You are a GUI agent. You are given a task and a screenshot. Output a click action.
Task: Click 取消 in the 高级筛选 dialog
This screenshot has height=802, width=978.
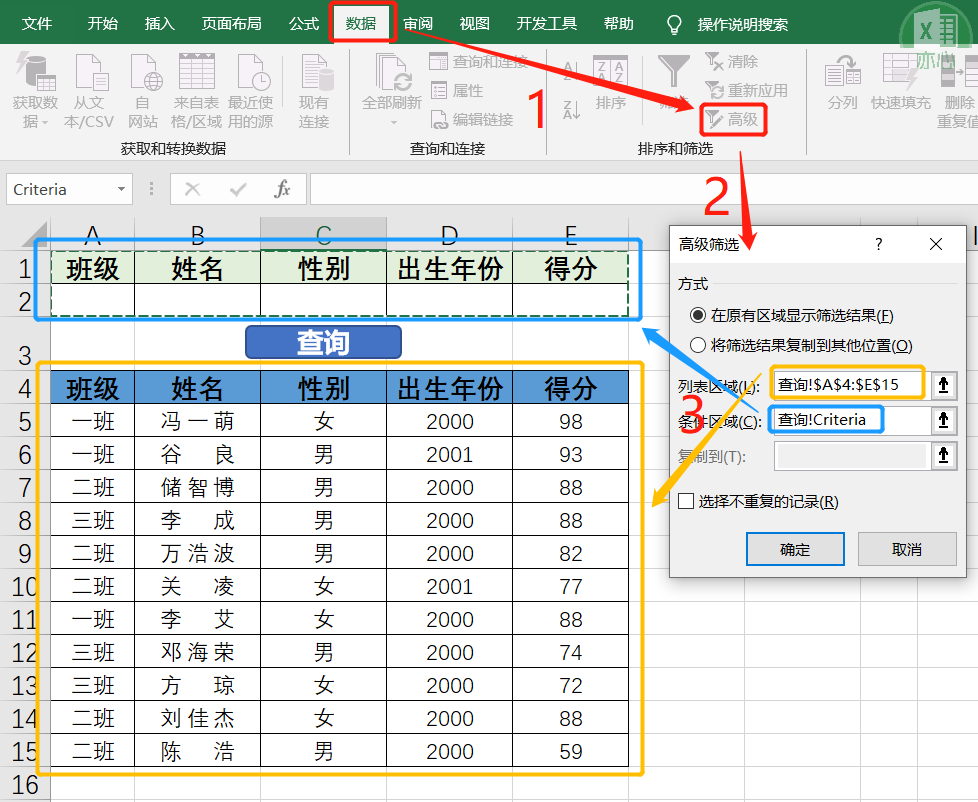point(907,549)
